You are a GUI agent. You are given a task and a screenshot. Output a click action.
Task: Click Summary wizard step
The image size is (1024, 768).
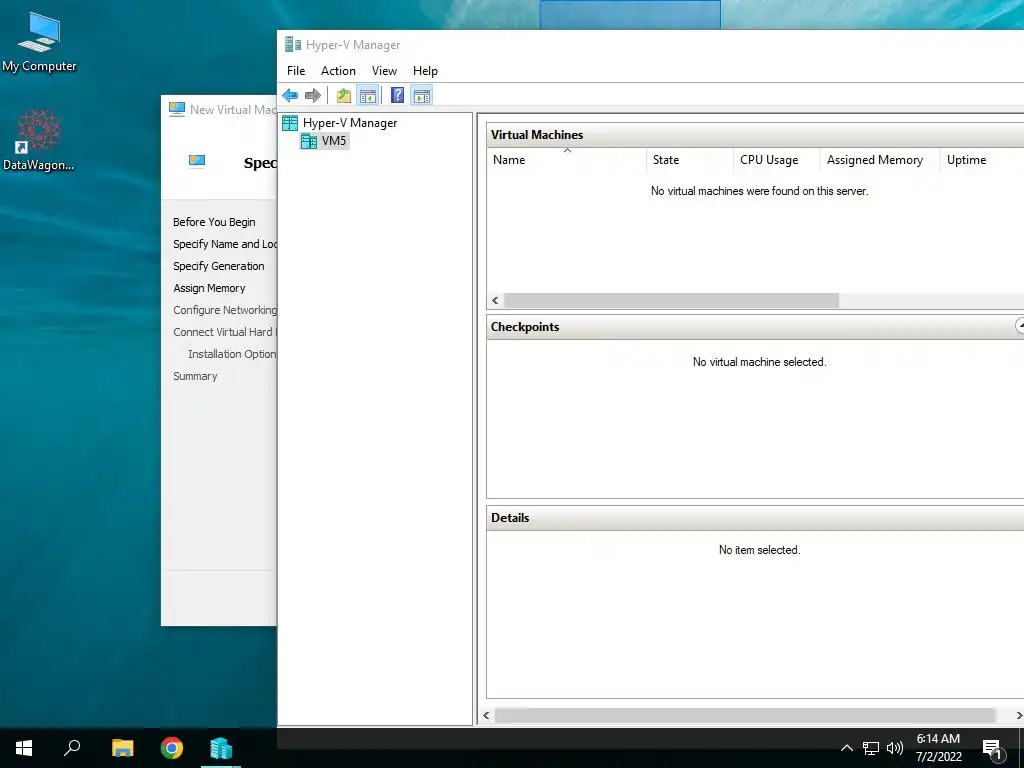tap(195, 376)
